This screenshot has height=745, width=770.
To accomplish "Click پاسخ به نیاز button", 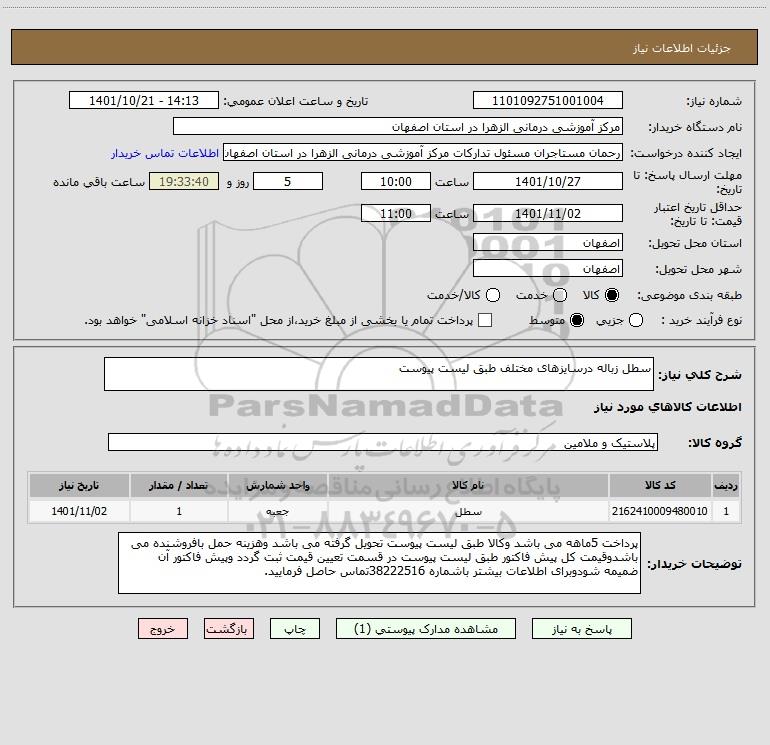I will point(581,629).
